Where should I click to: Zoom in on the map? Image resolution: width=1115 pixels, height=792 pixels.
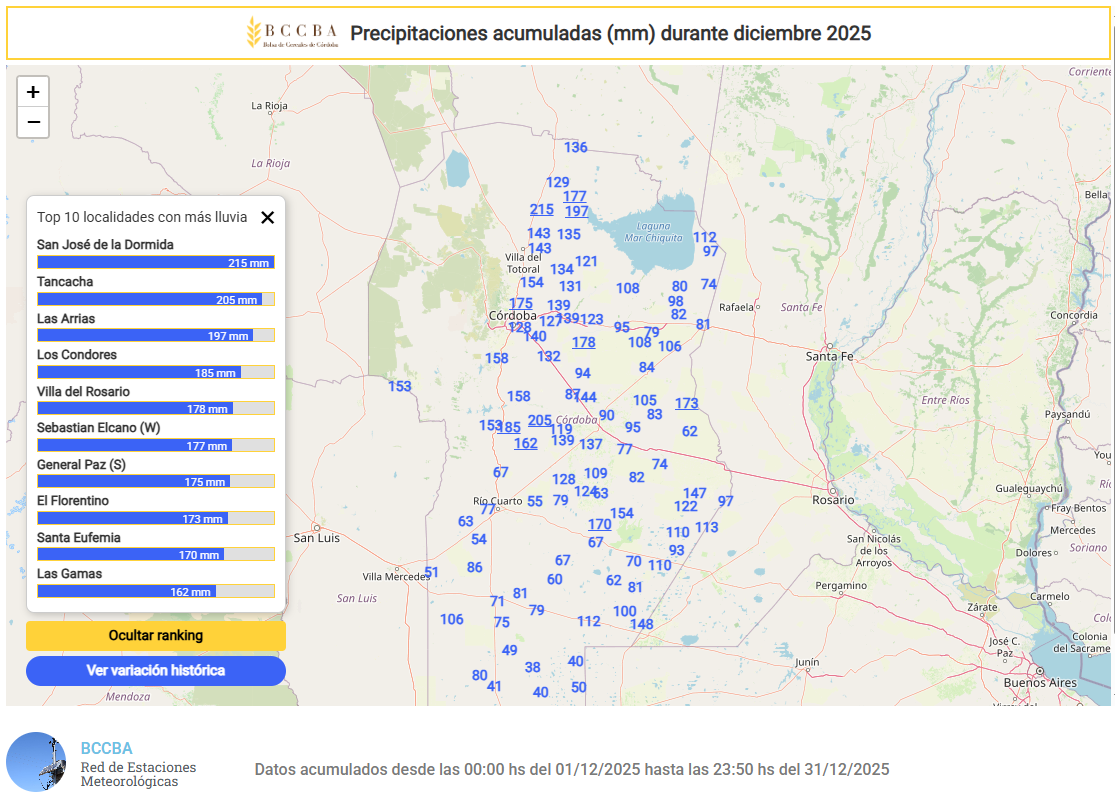point(33,92)
